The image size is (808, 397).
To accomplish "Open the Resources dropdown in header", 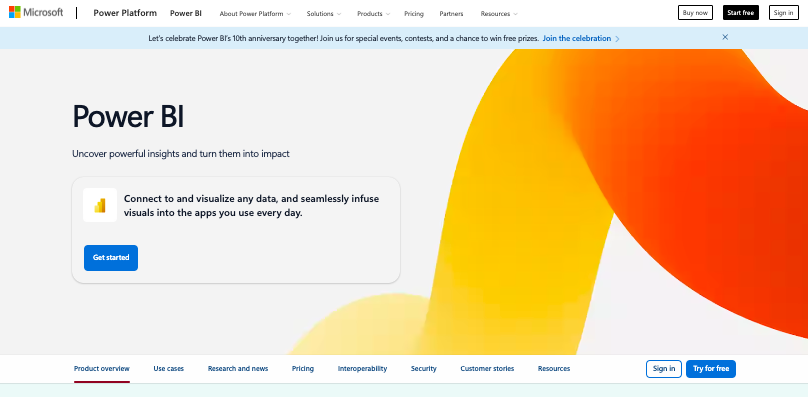I will click(499, 14).
